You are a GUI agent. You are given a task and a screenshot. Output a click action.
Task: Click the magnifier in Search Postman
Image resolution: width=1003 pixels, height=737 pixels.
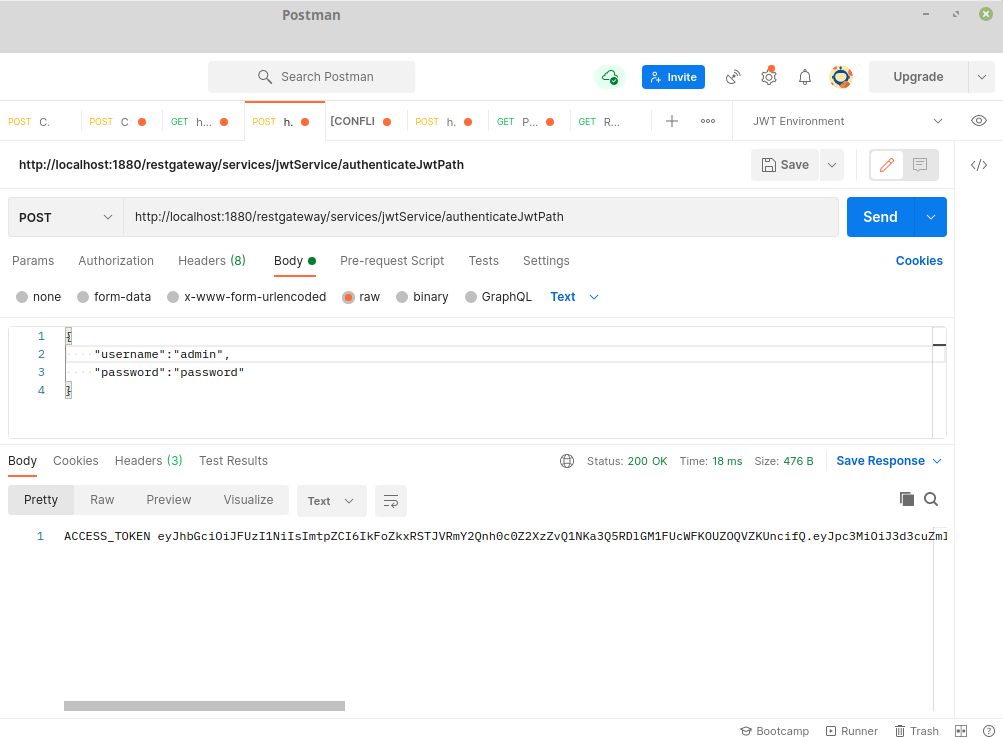click(x=265, y=77)
